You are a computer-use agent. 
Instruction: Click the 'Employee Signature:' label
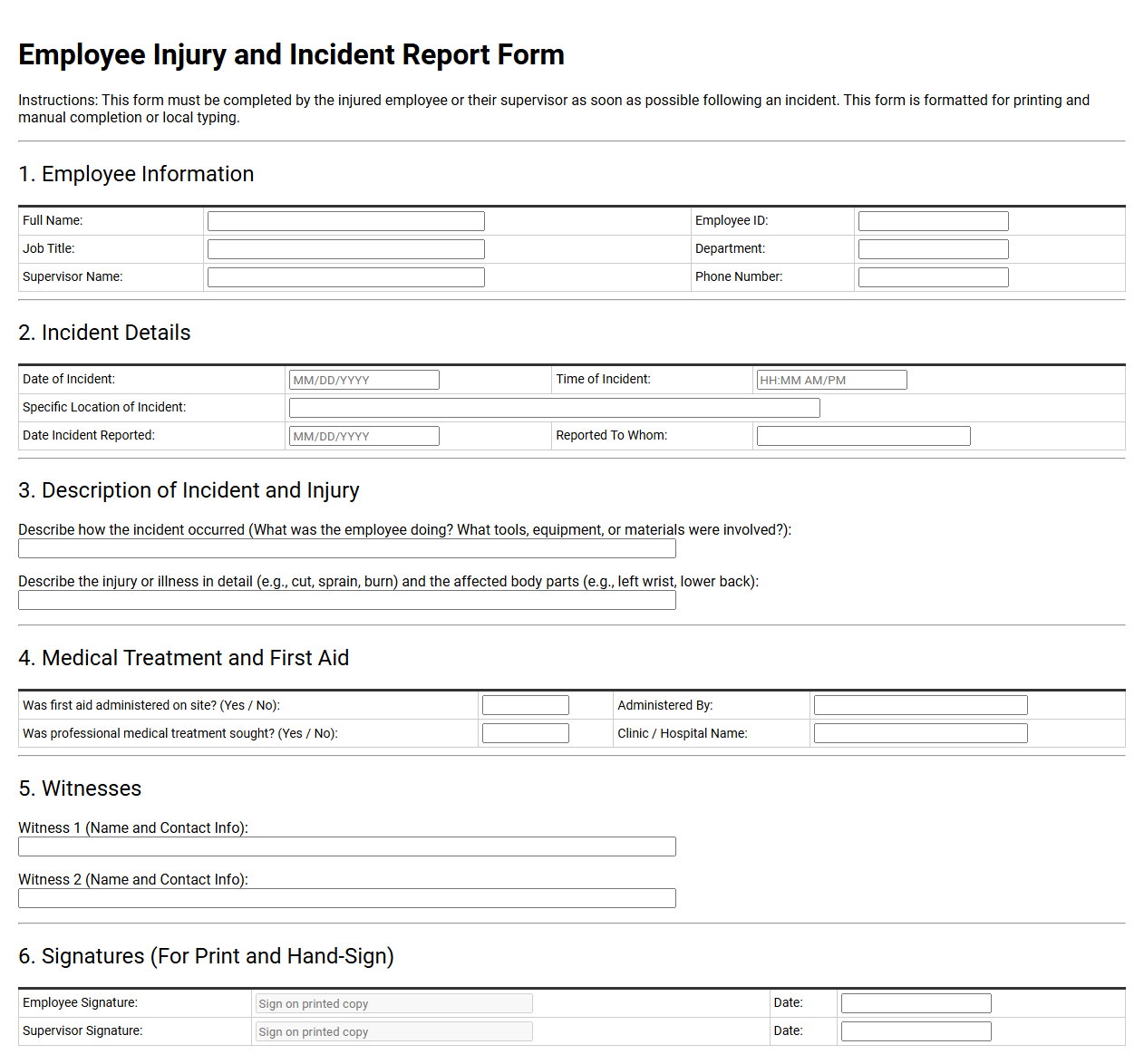point(80,1002)
